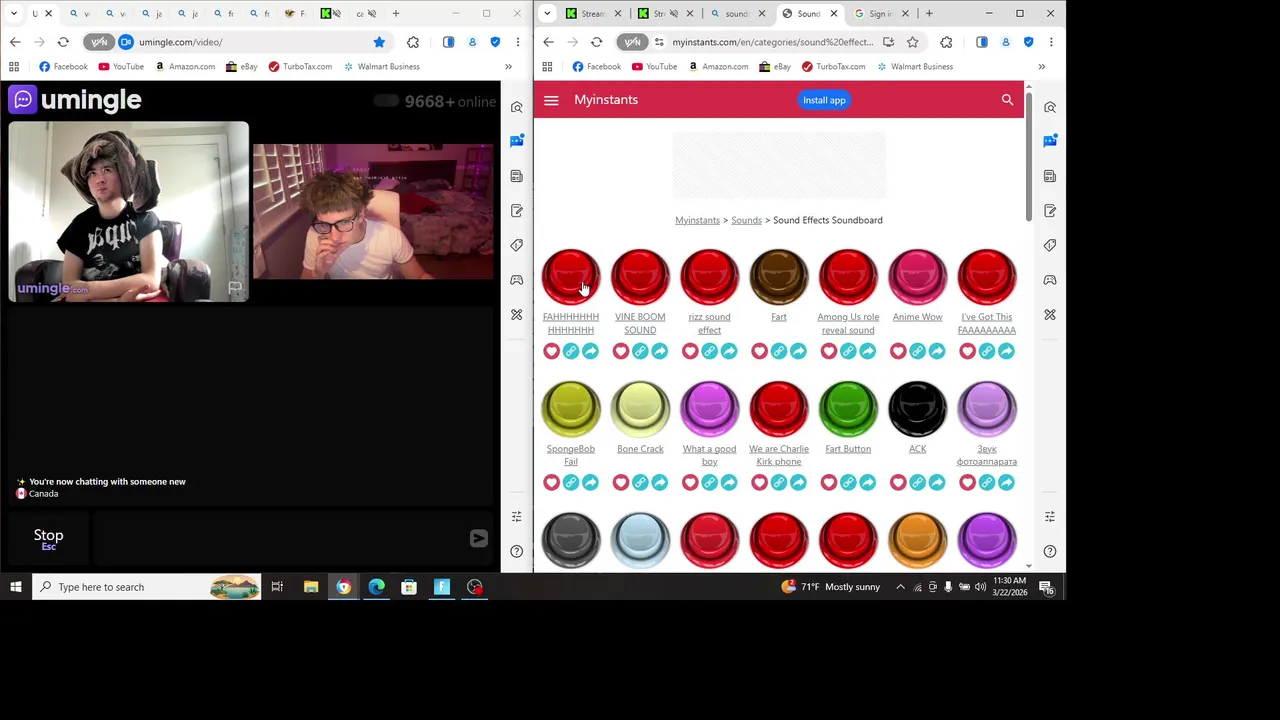Stop the current Umingle chat
Image resolution: width=1280 pixels, height=720 pixels.
(48, 539)
